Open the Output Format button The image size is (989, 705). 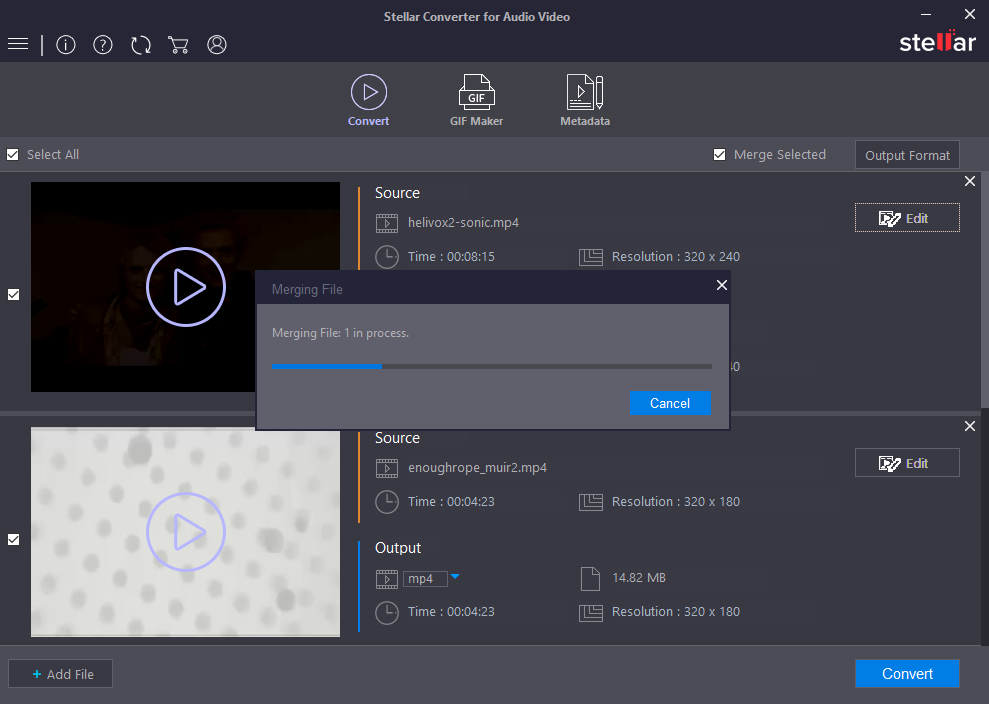[x=907, y=155]
